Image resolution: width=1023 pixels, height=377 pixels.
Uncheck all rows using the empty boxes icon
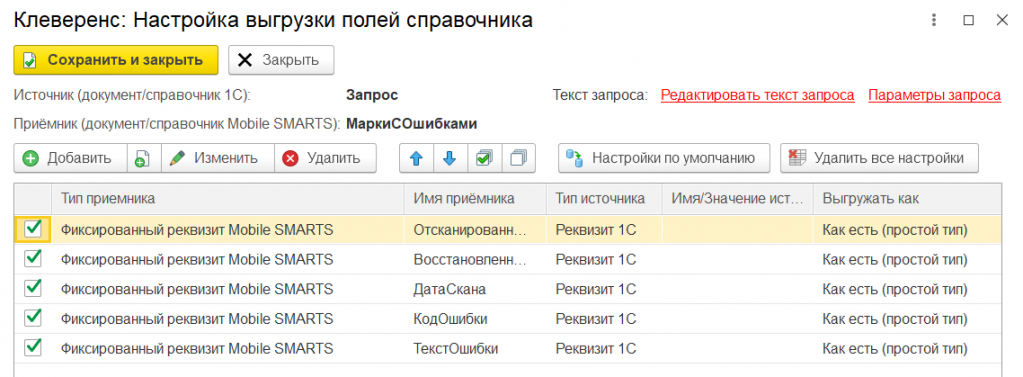[519, 158]
